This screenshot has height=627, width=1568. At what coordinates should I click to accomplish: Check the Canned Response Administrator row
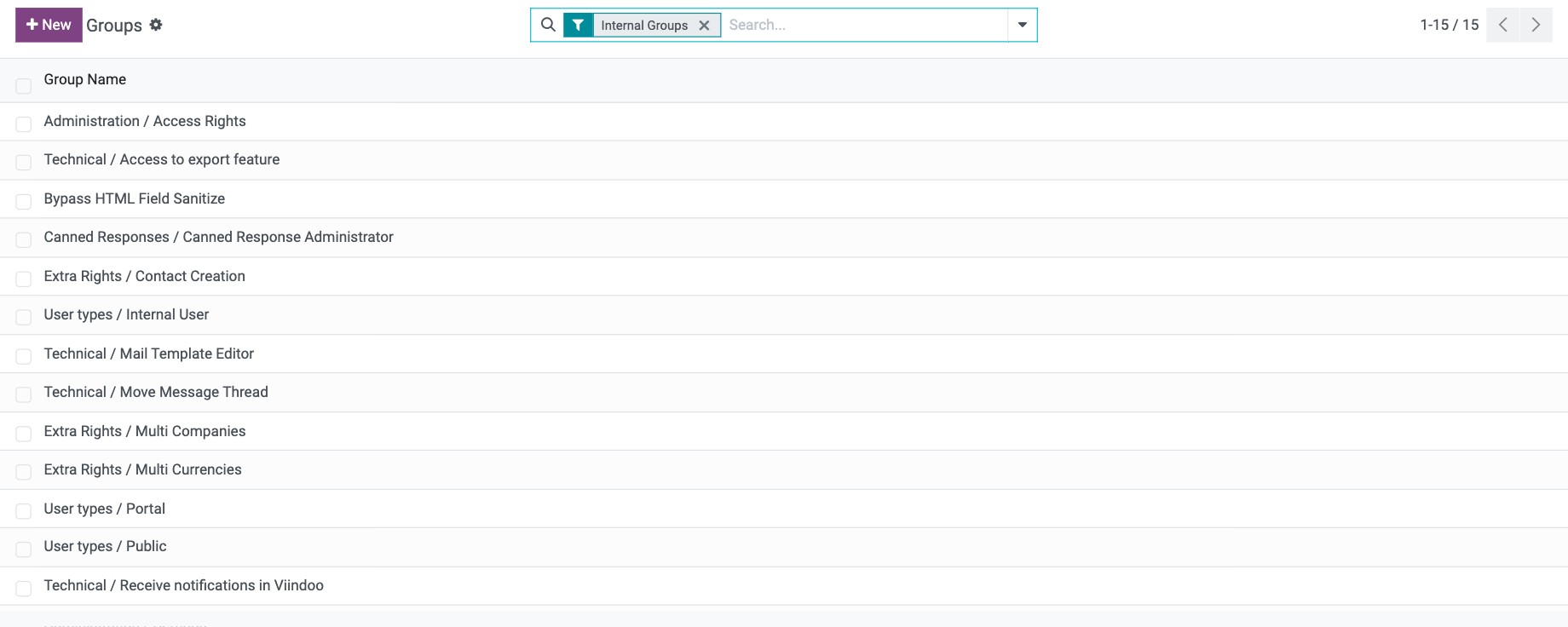tap(24, 239)
